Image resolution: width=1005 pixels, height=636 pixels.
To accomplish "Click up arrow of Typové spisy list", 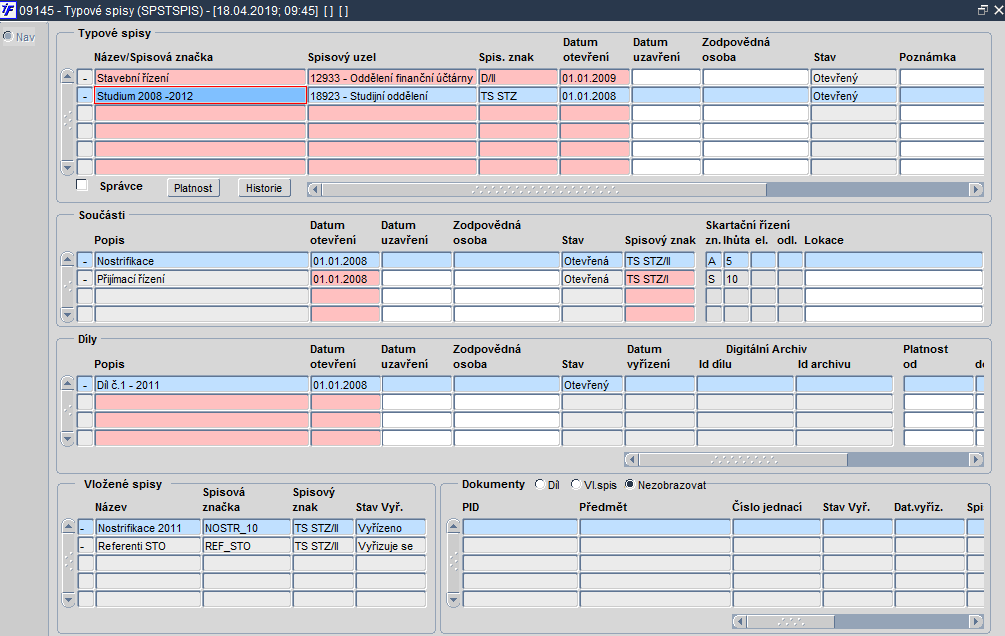I will (x=67, y=76).
